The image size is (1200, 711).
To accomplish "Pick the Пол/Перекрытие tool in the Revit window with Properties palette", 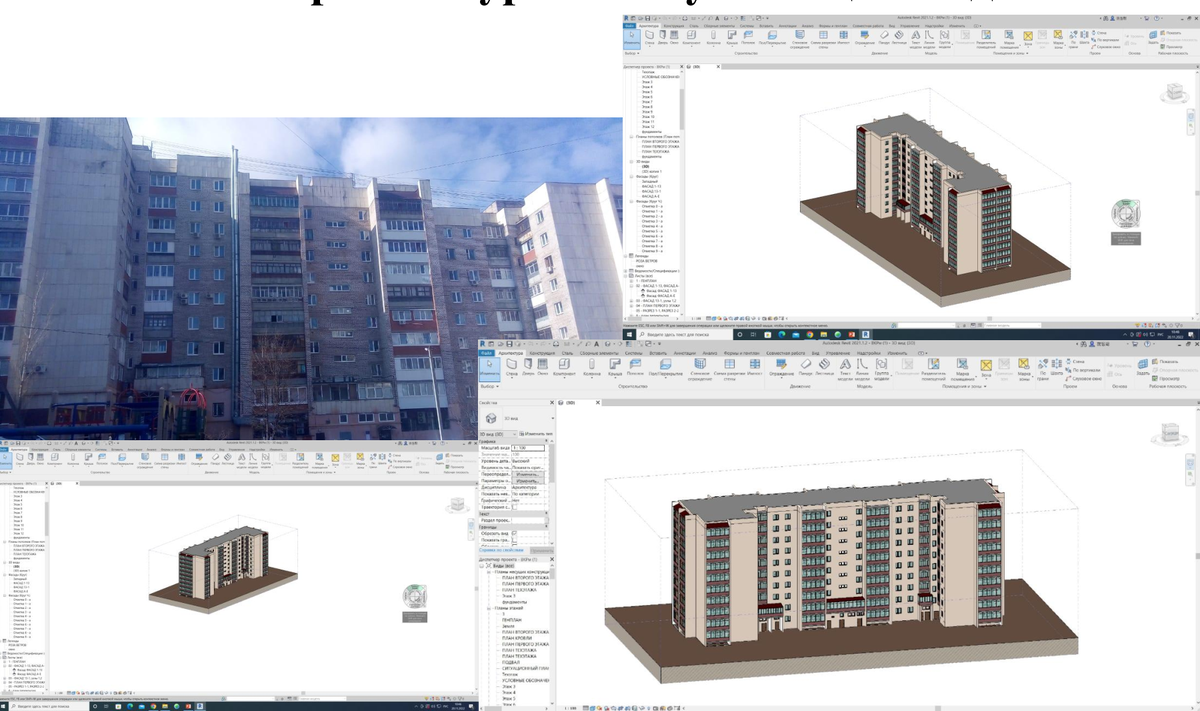I will (x=665, y=368).
